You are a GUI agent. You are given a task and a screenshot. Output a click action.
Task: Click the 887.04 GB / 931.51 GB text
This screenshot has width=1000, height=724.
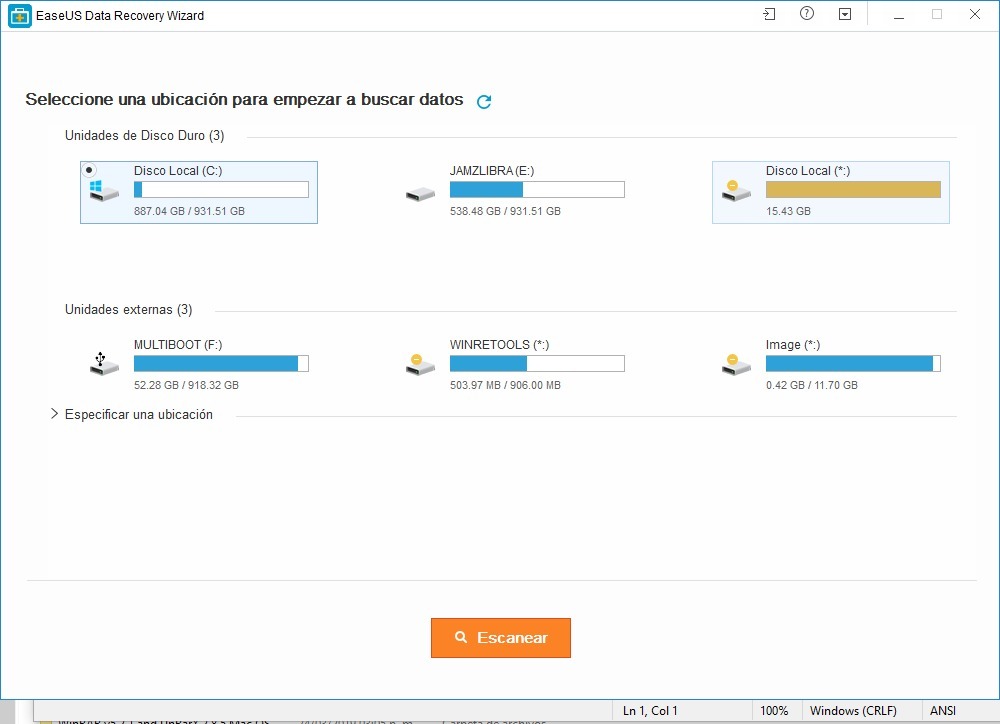[189, 211]
